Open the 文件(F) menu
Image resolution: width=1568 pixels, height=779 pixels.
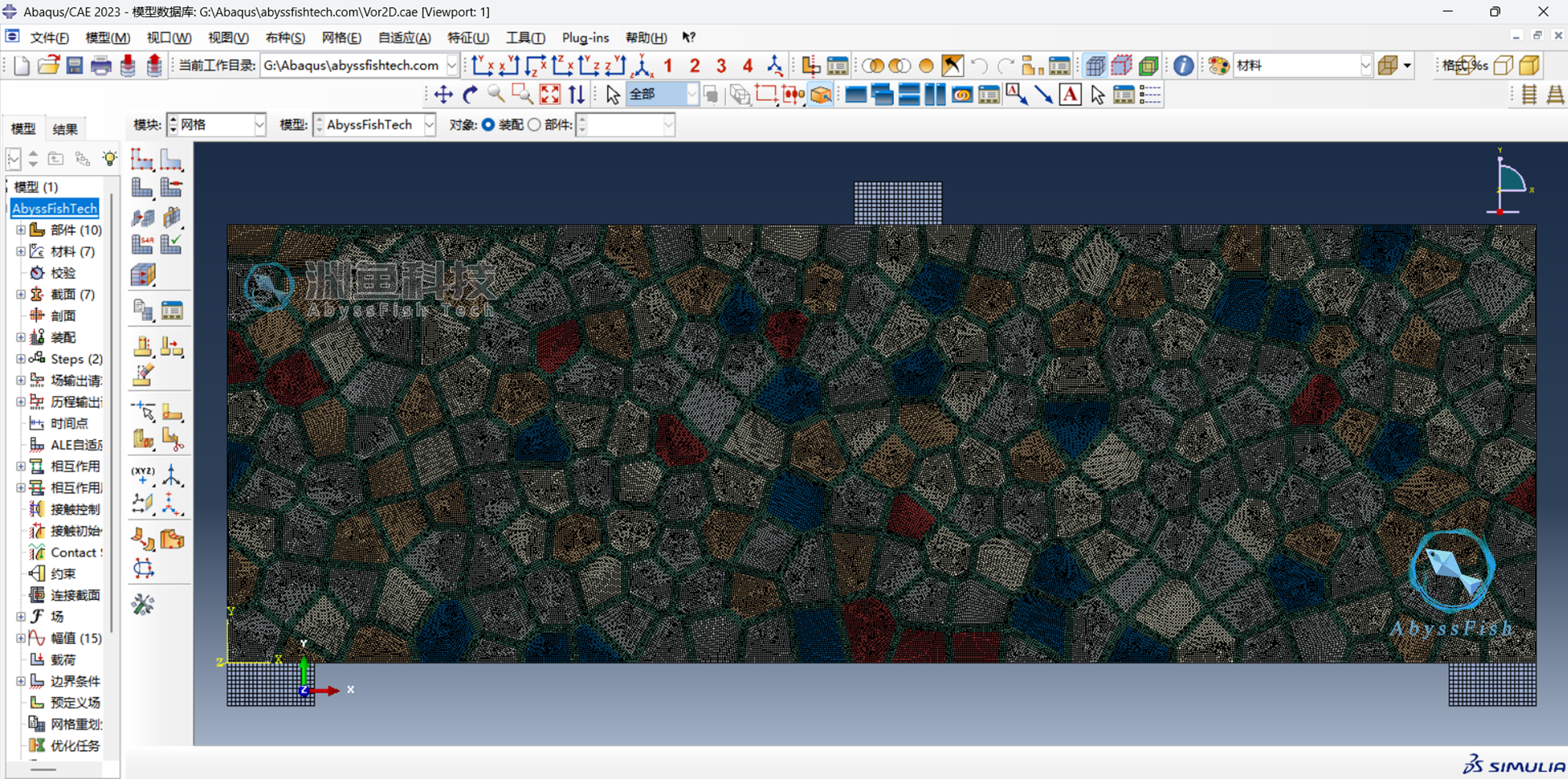pyautogui.click(x=49, y=38)
